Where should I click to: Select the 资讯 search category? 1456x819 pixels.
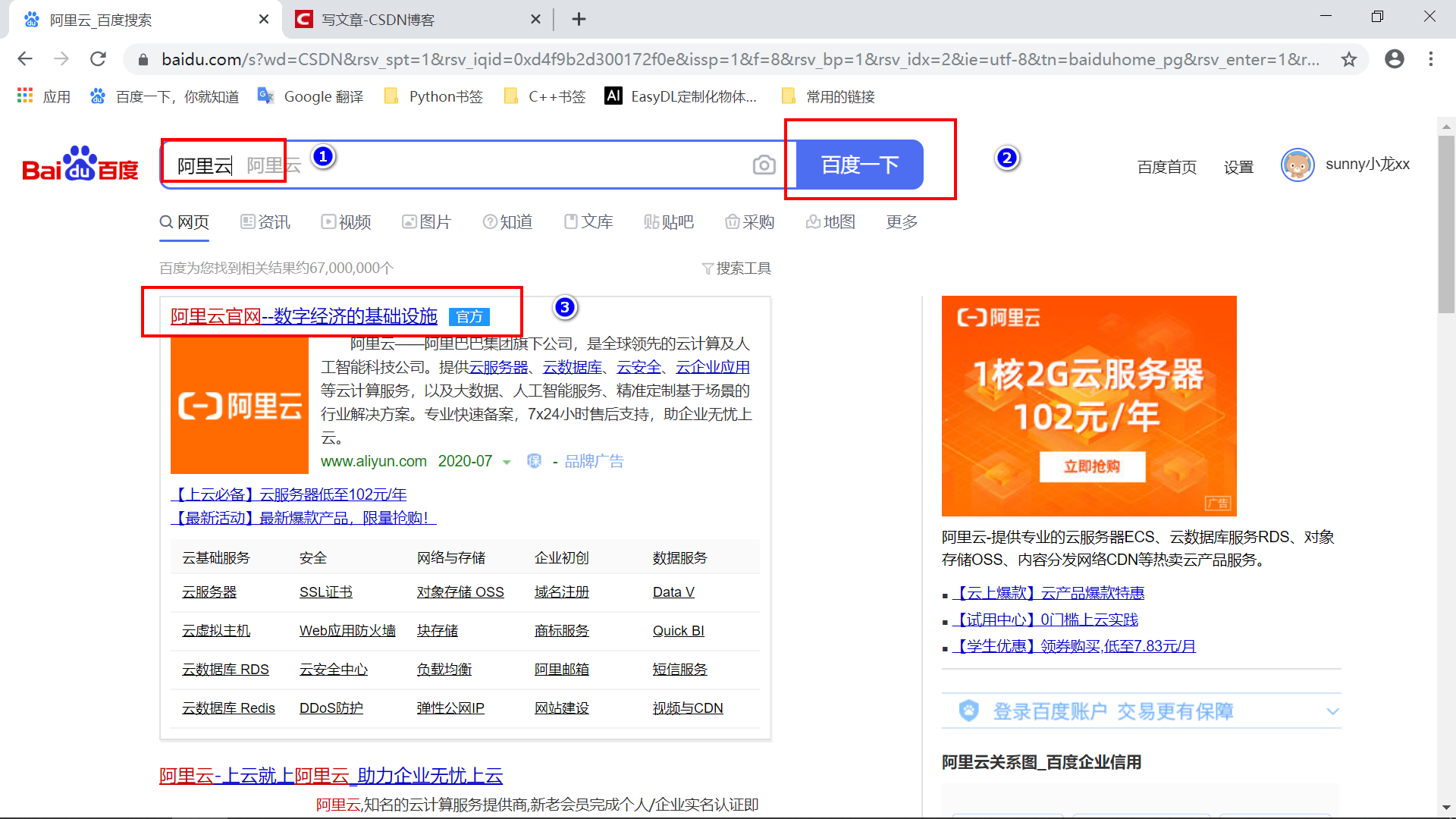pos(265,221)
